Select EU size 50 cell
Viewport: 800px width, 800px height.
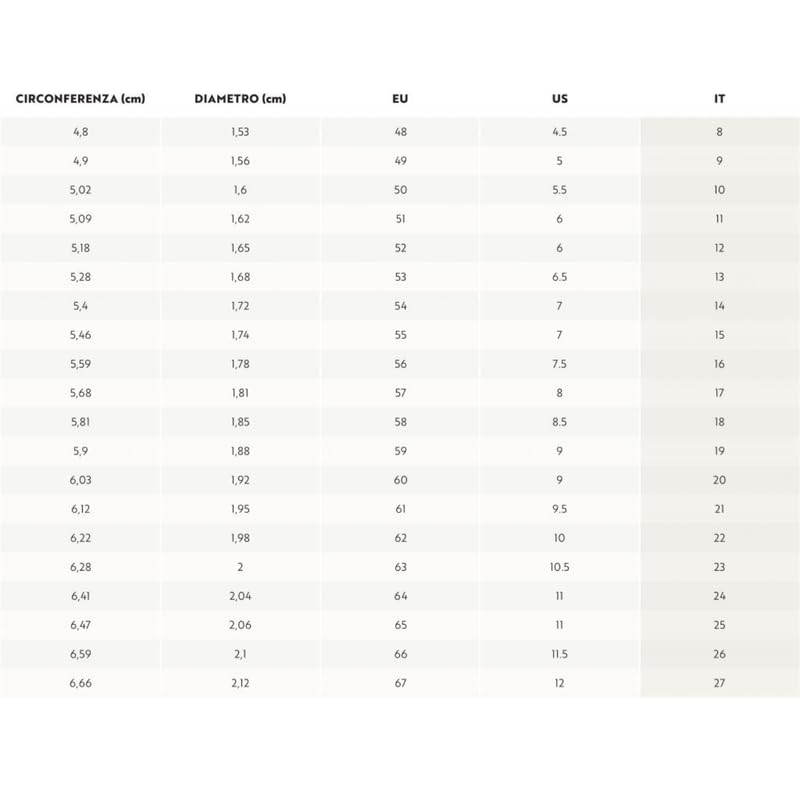coord(401,190)
